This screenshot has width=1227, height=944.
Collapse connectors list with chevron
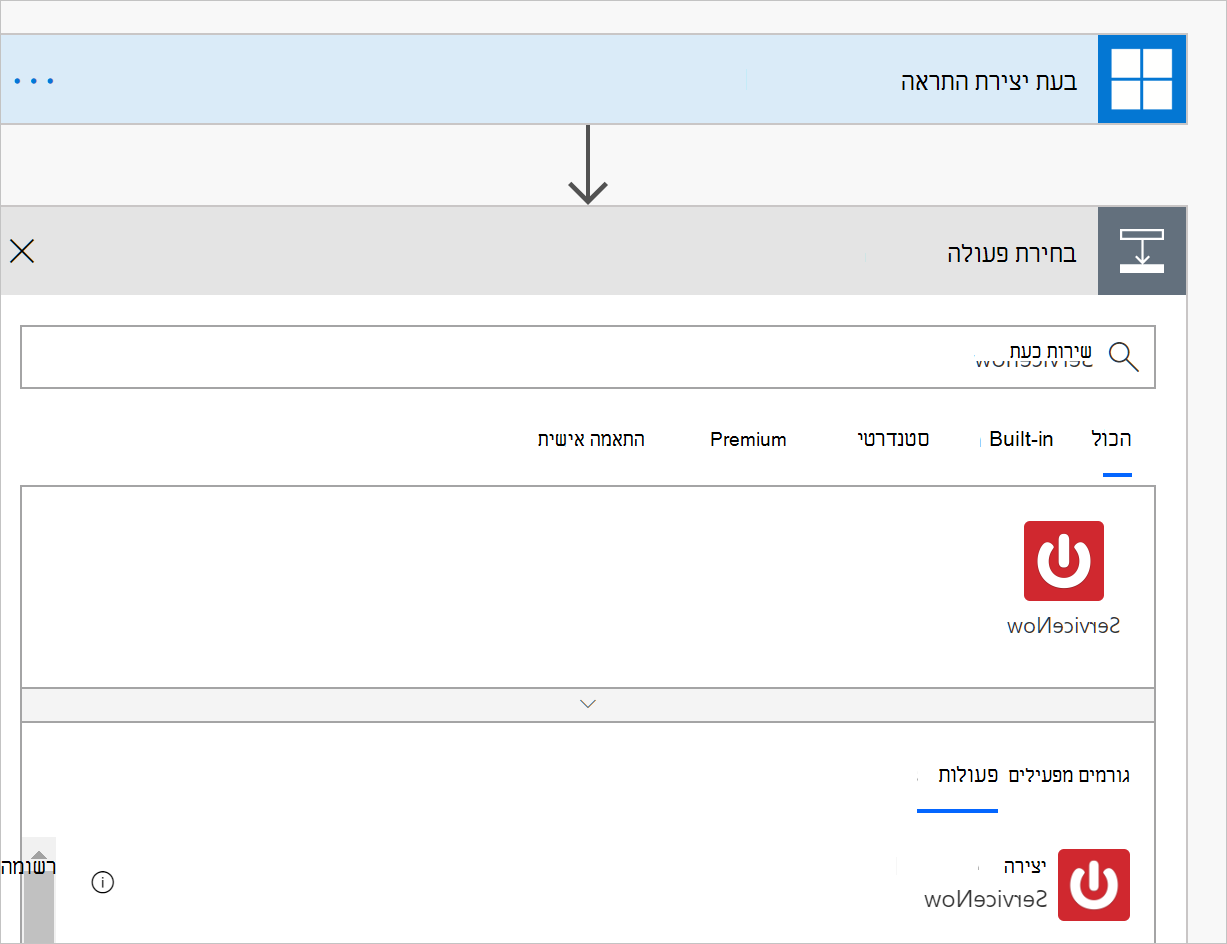coord(588,704)
